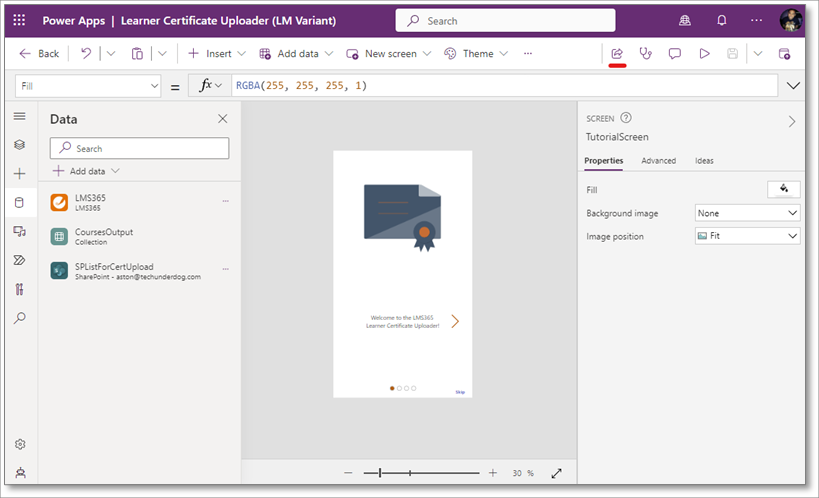819x498 pixels.
Task: Open the Fill property selector dropdown
Action: pyautogui.click(x=88, y=86)
